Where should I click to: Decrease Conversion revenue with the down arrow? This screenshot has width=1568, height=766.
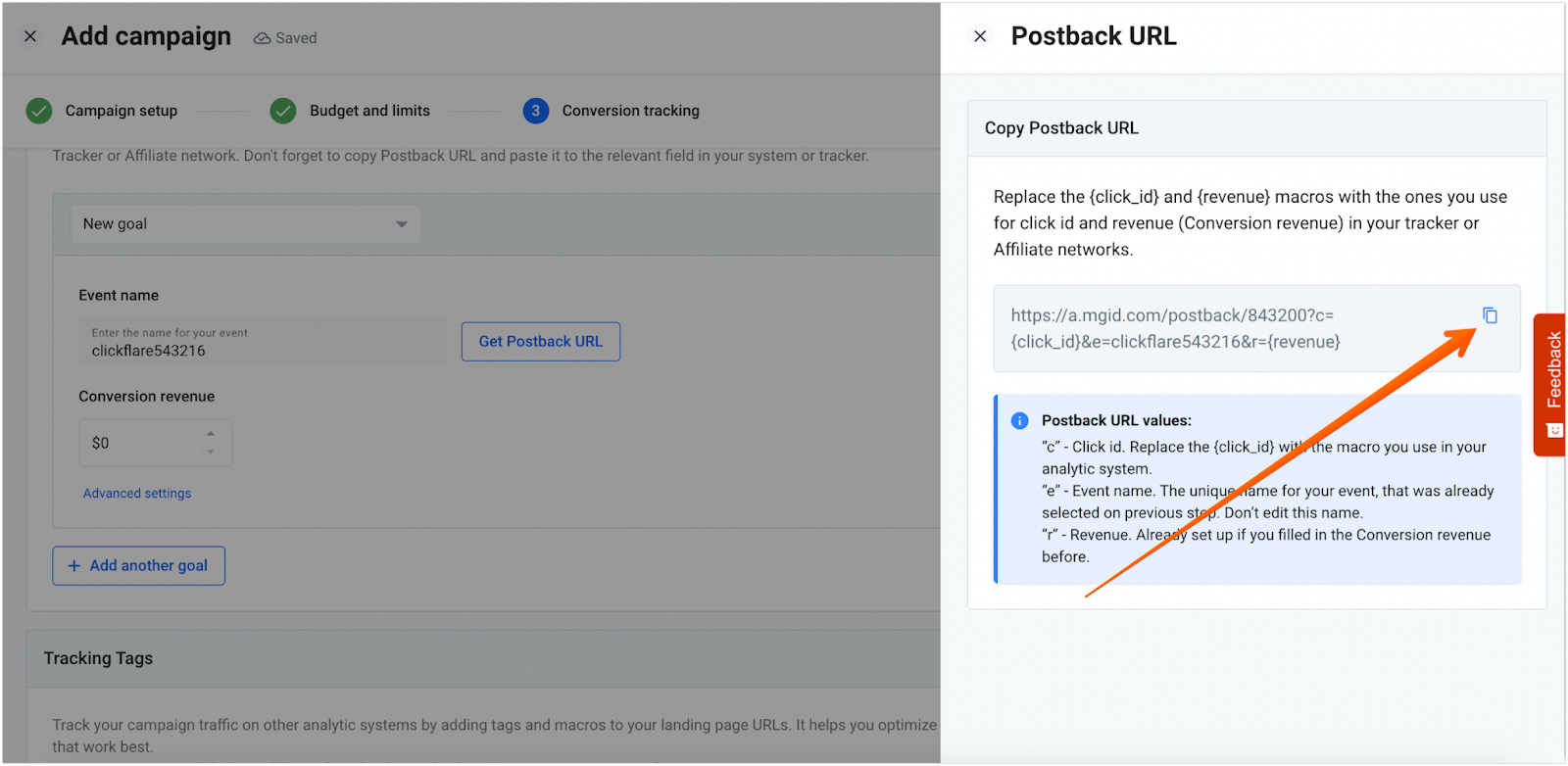click(x=210, y=452)
